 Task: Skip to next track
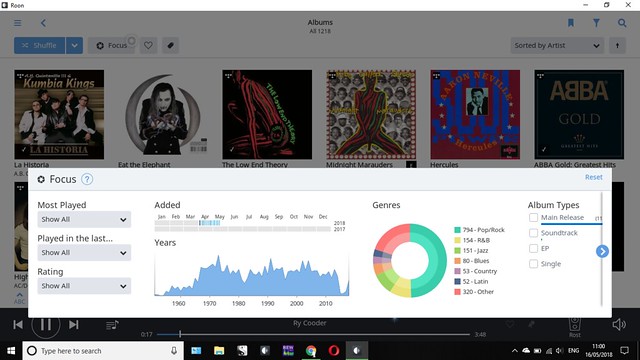click(x=73, y=324)
